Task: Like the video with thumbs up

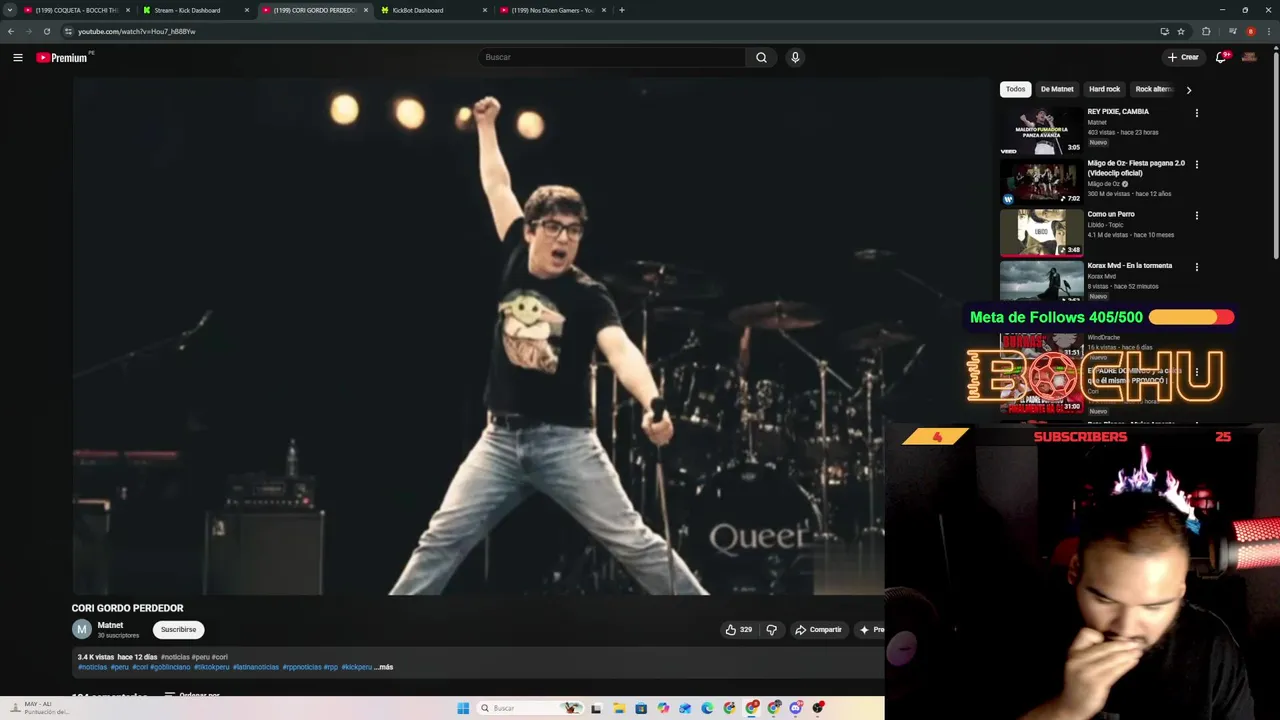Action: (739, 630)
